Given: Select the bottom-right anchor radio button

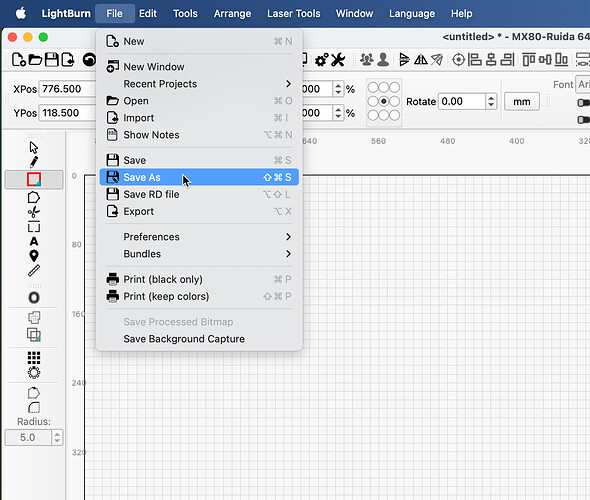Looking at the screenshot, I should coord(395,115).
